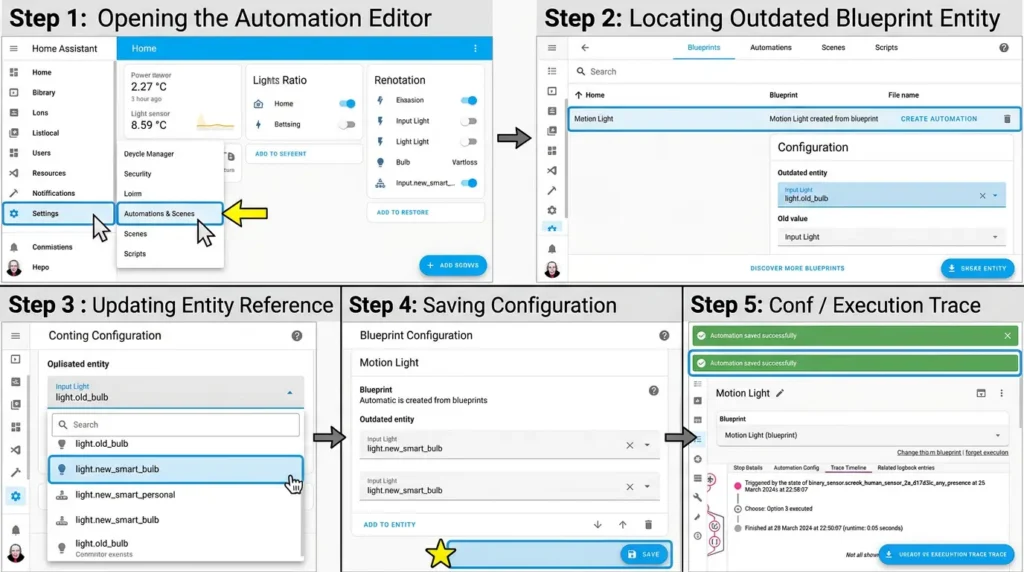1024x572 pixels.
Task: Toggle the Light Light switch in Renotation
Action: pyautogui.click(x=469, y=142)
